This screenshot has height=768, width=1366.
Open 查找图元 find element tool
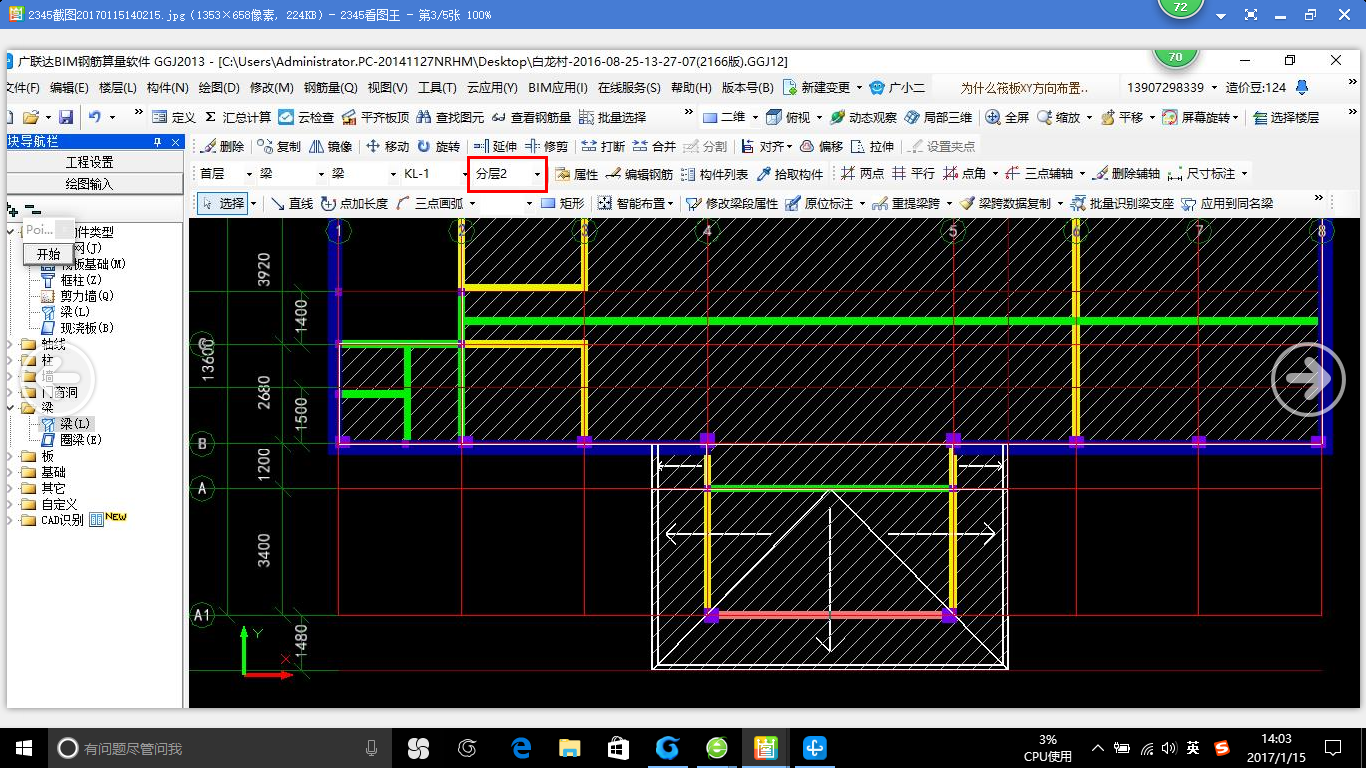tap(450, 117)
